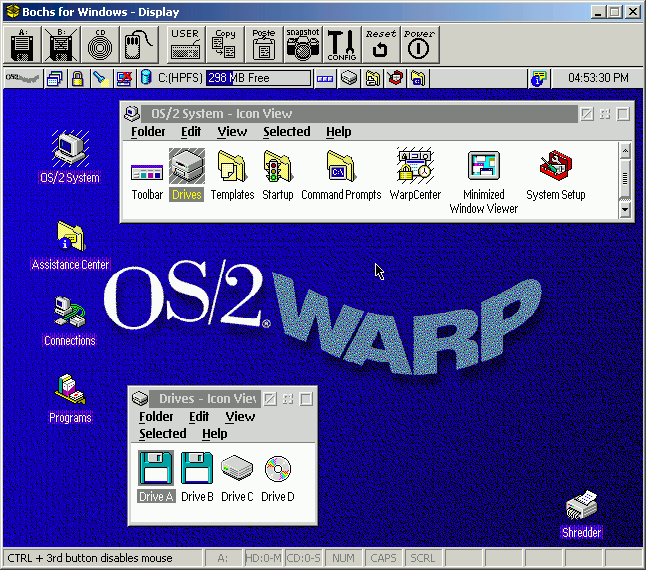Open Edit menu in OS/2 System window
The image size is (646, 570).
(191, 132)
